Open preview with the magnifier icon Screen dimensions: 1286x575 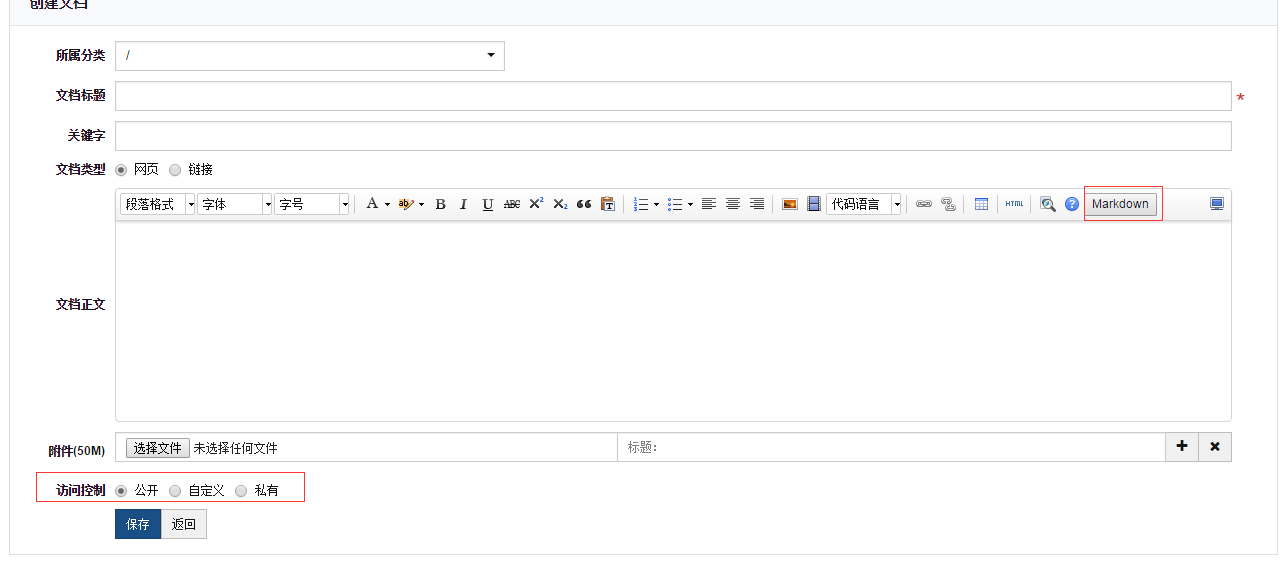1048,204
